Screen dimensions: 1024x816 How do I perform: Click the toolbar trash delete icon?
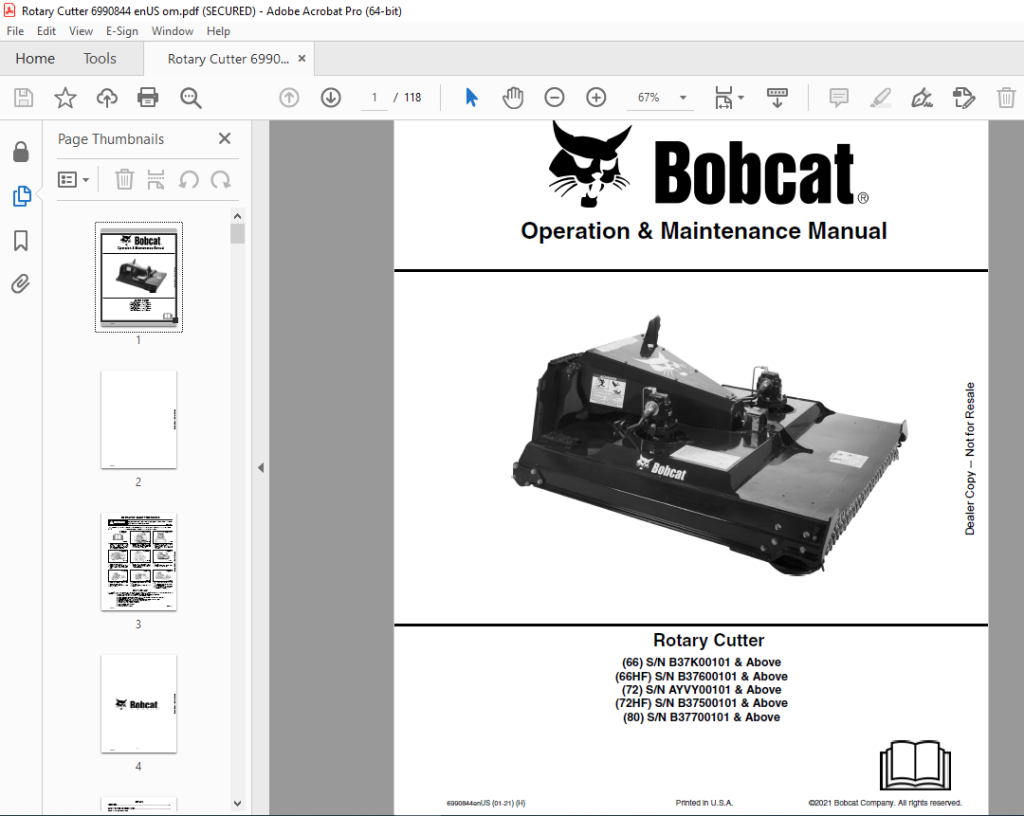1006,98
